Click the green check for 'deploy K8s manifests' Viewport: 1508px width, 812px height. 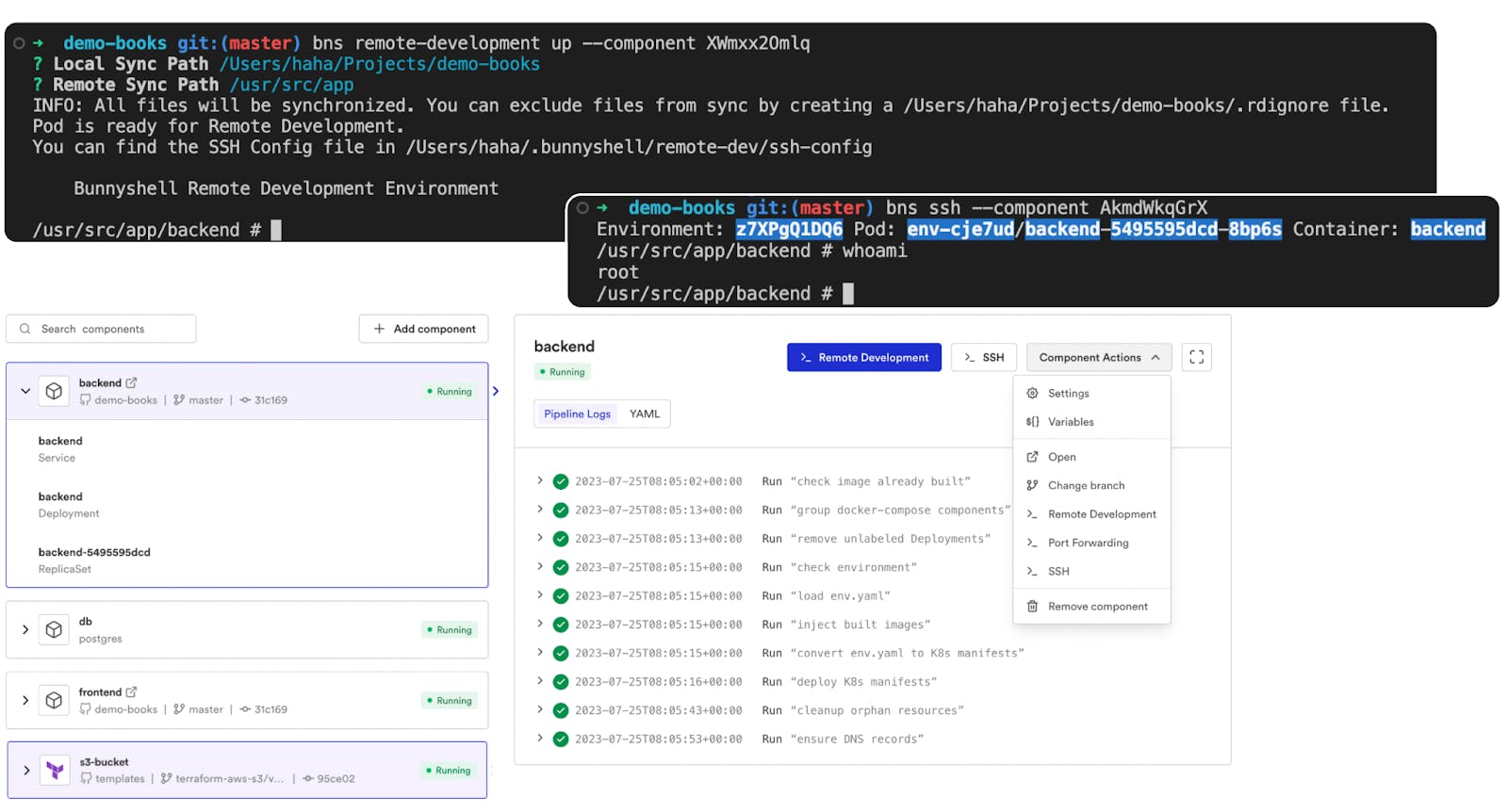point(561,682)
